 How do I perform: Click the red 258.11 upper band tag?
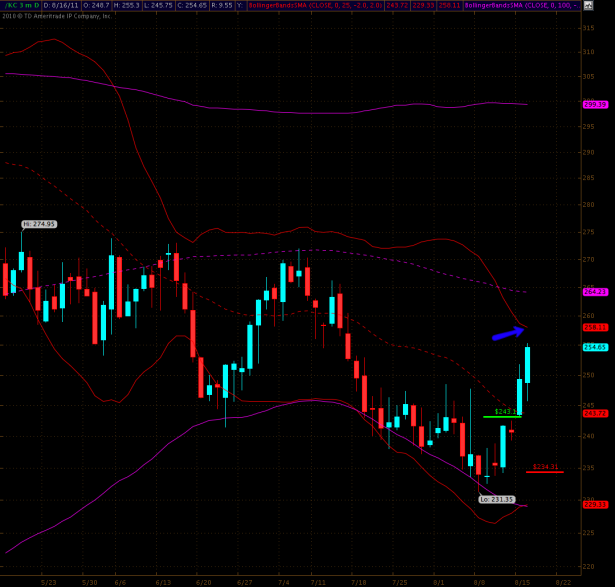595,326
